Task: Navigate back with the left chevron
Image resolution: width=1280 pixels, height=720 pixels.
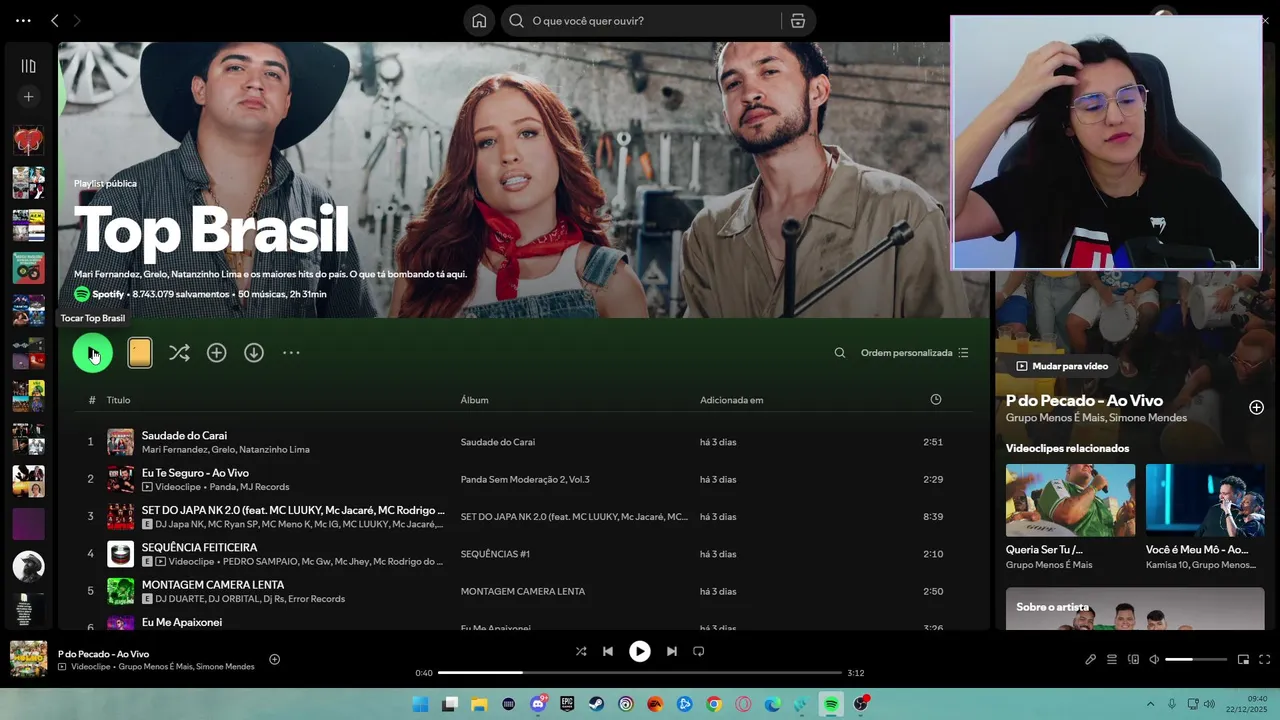Action: (x=55, y=21)
